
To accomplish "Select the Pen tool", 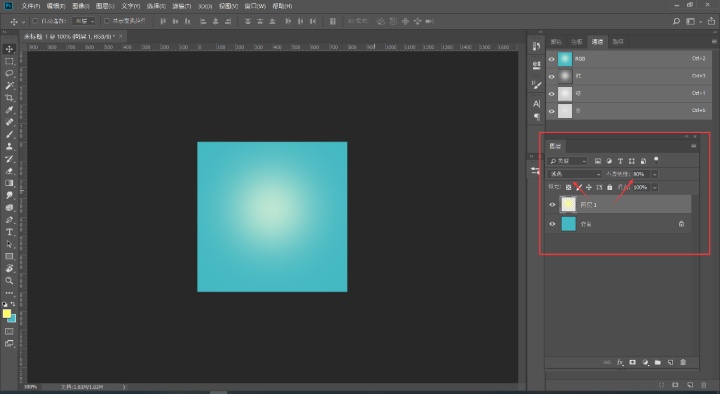I will point(9,220).
